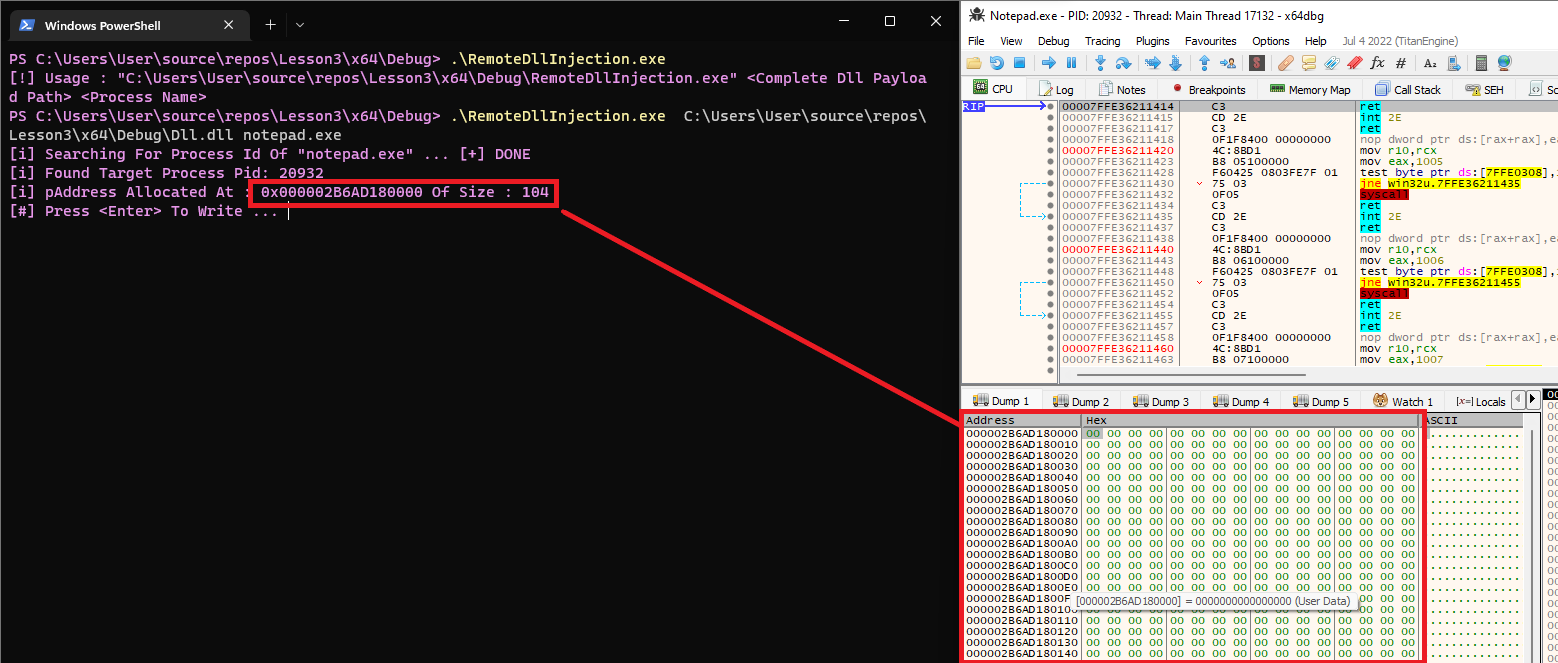Select the Dump 2 tab
1558x663 pixels.
coord(1081,401)
